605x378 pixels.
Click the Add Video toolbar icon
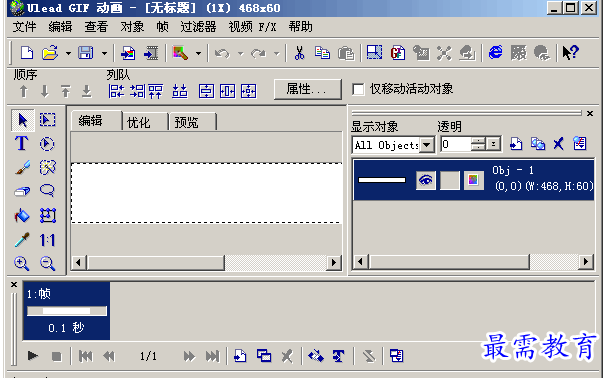coord(151,53)
